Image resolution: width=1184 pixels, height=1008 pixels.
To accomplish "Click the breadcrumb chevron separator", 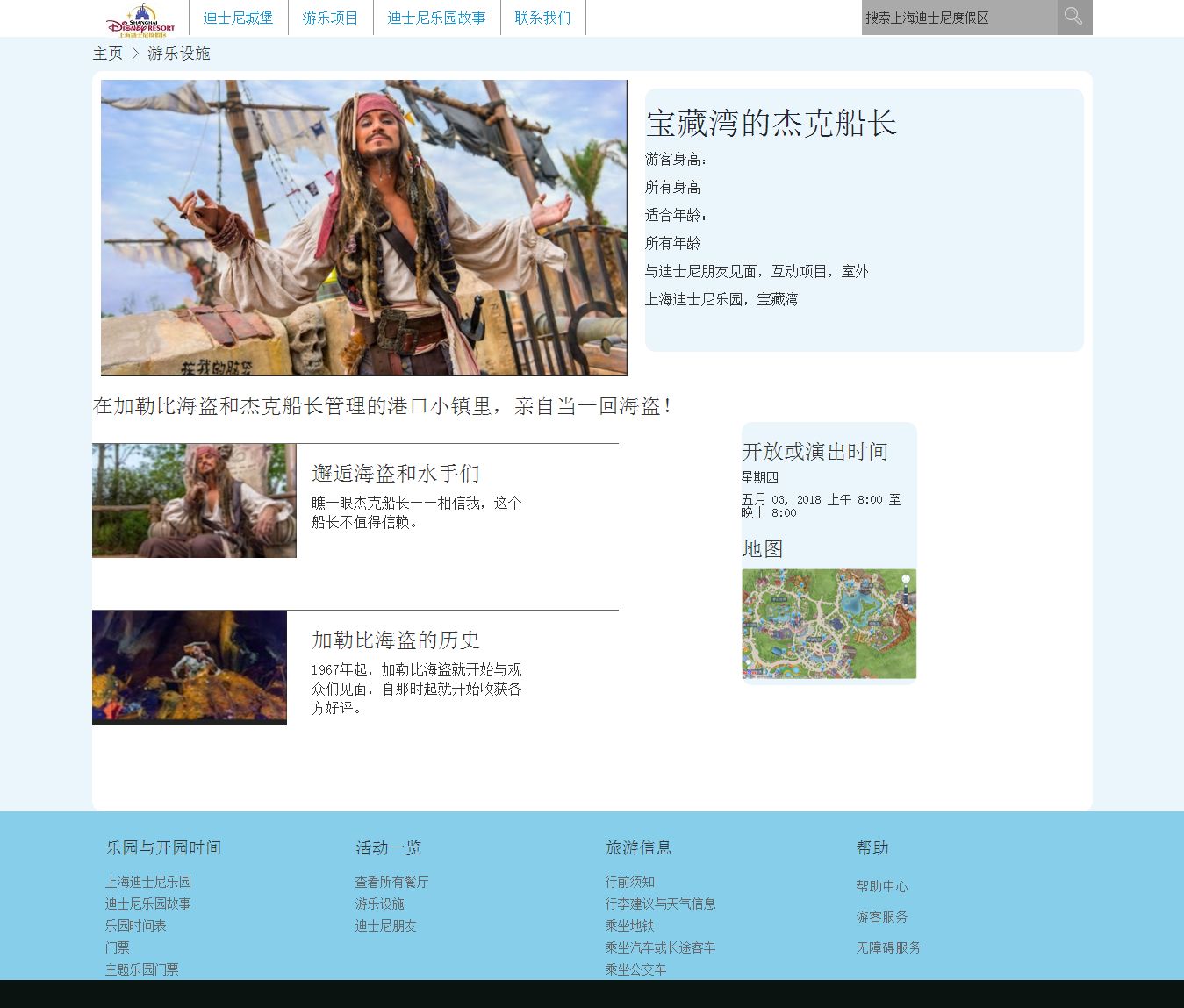I will 135,54.
